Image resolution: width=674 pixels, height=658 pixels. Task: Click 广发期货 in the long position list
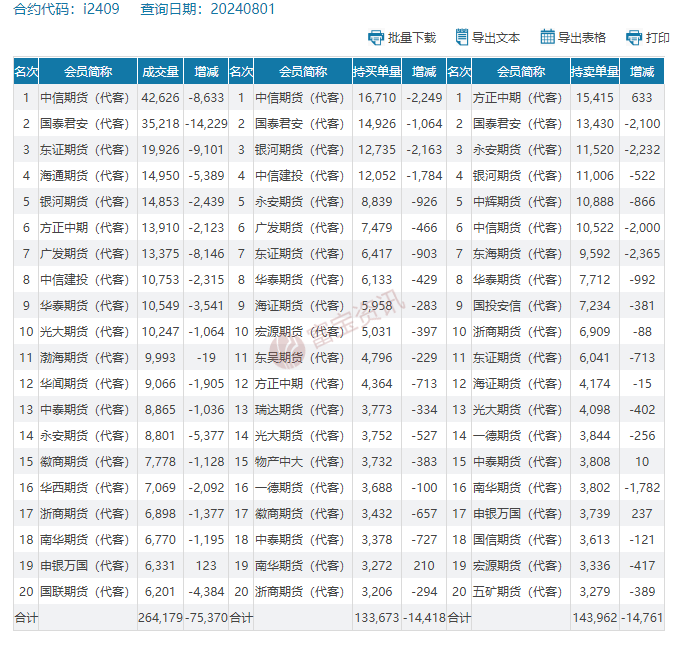point(300,228)
